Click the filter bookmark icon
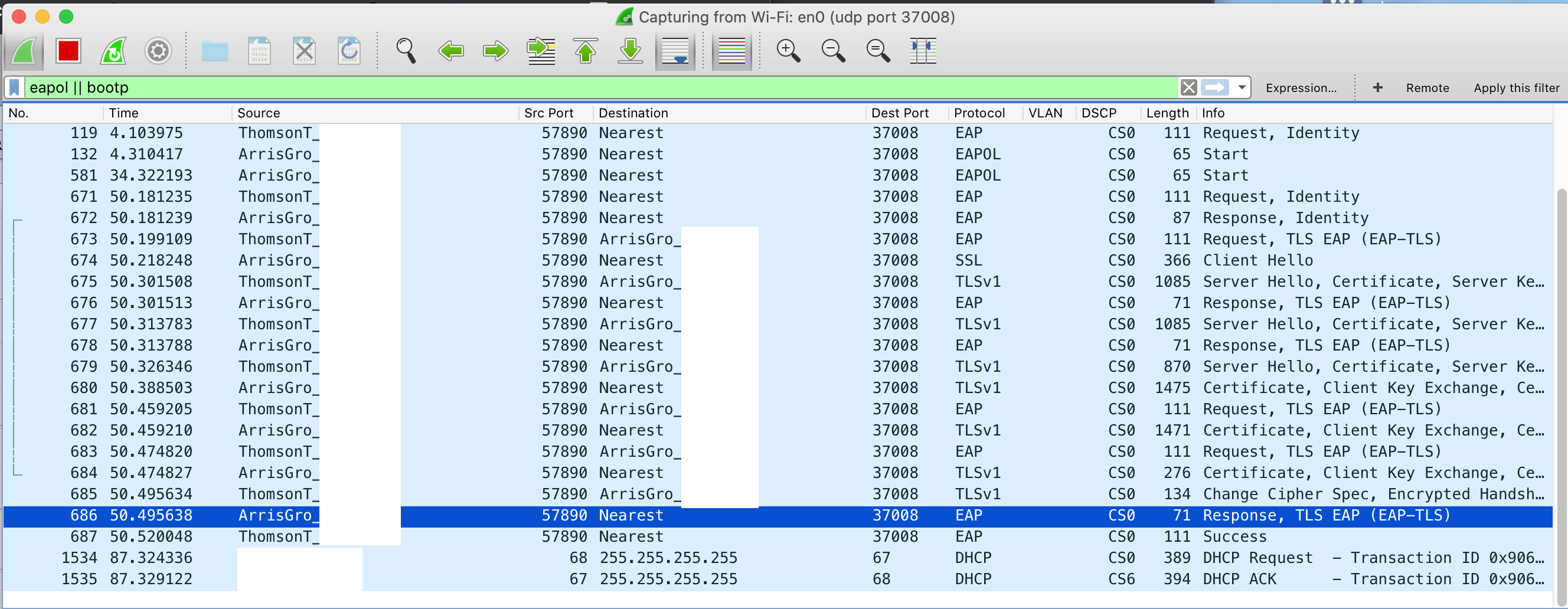Viewport: 1568px width, 609px height. pos(15,87)
